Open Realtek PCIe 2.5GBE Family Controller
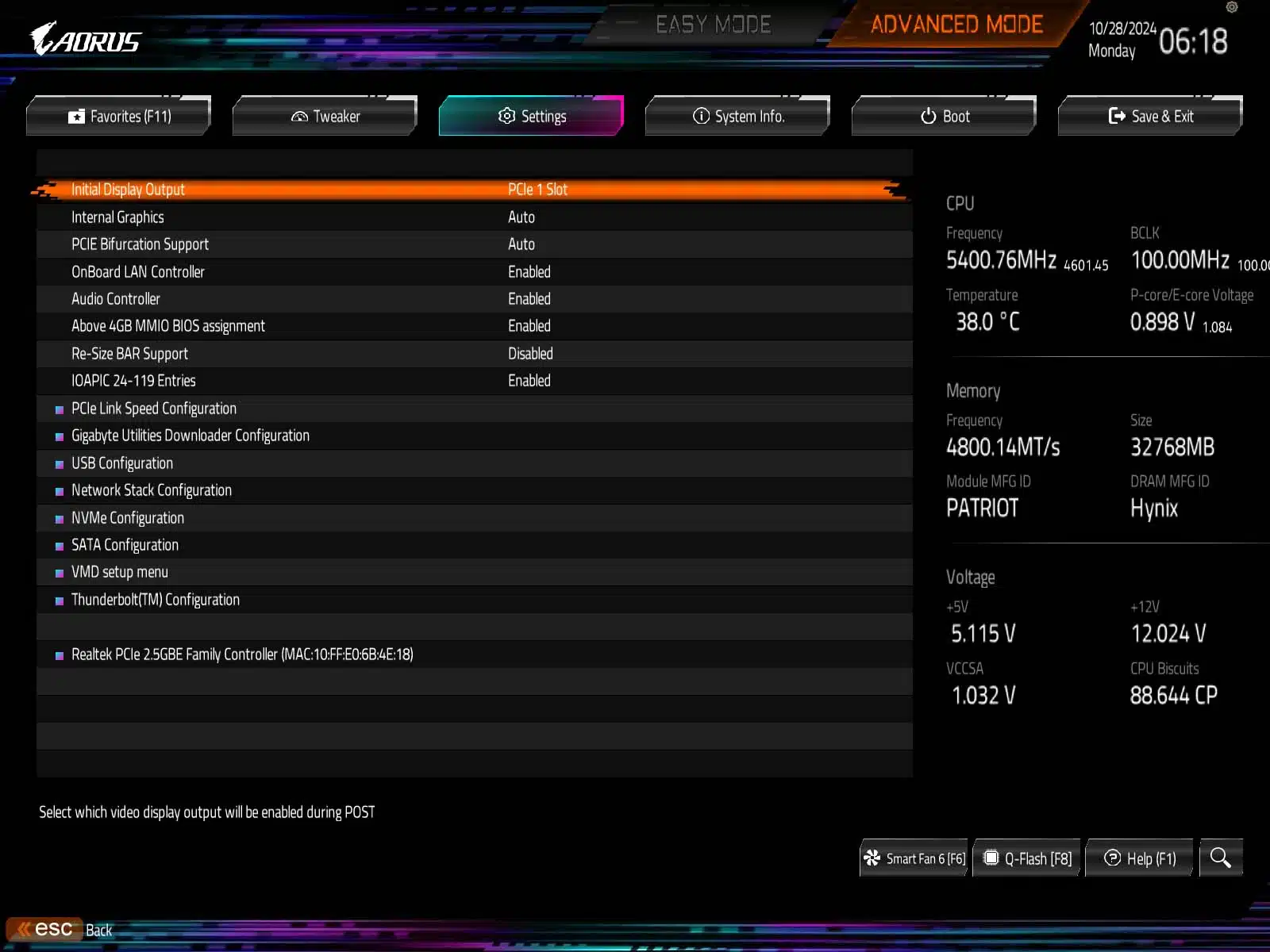The image size is (1270, 952). 242,654
